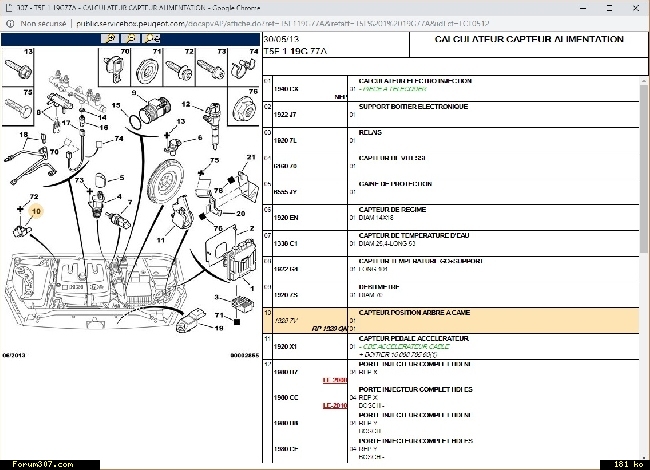Select CAPTEUR DE TEMPERATURE D'EAU description
The width and height of the screenshot is (650, 470).
[x=414, y=235]
